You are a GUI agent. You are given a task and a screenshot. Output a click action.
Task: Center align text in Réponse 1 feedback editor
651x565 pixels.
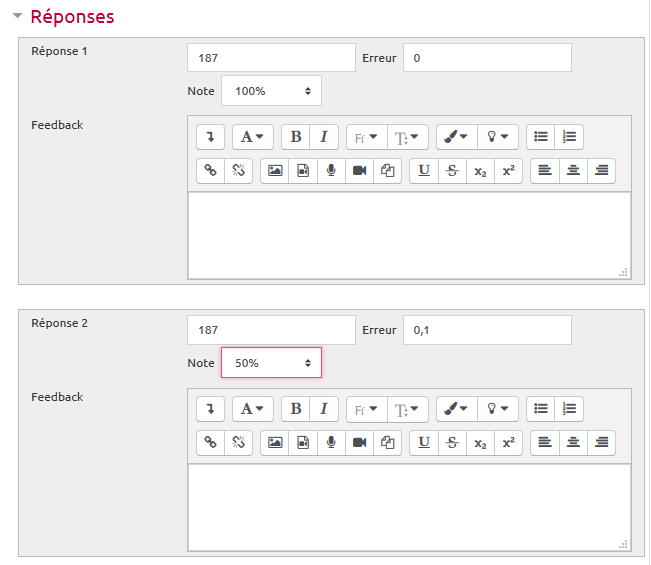(572, 171)
